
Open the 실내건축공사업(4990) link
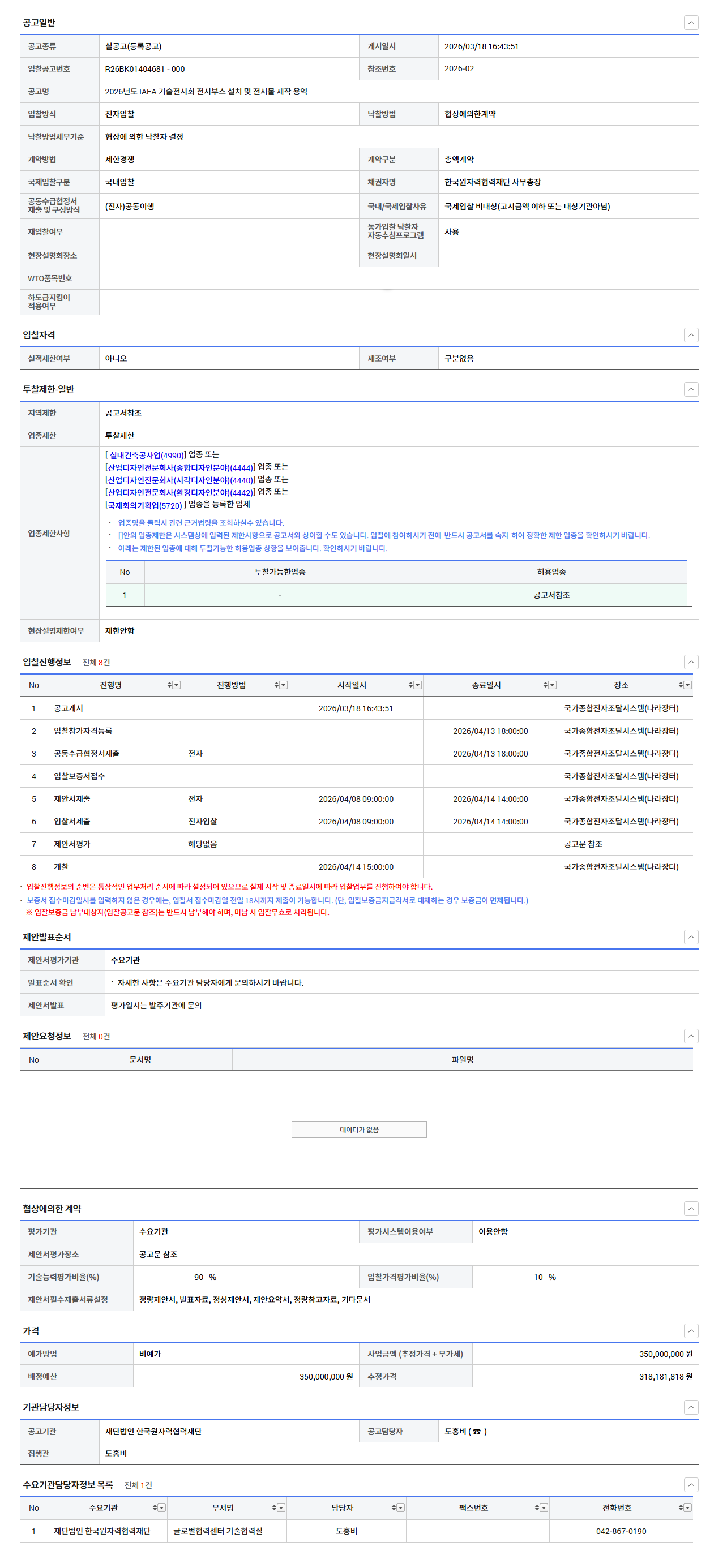coord(146,456)
